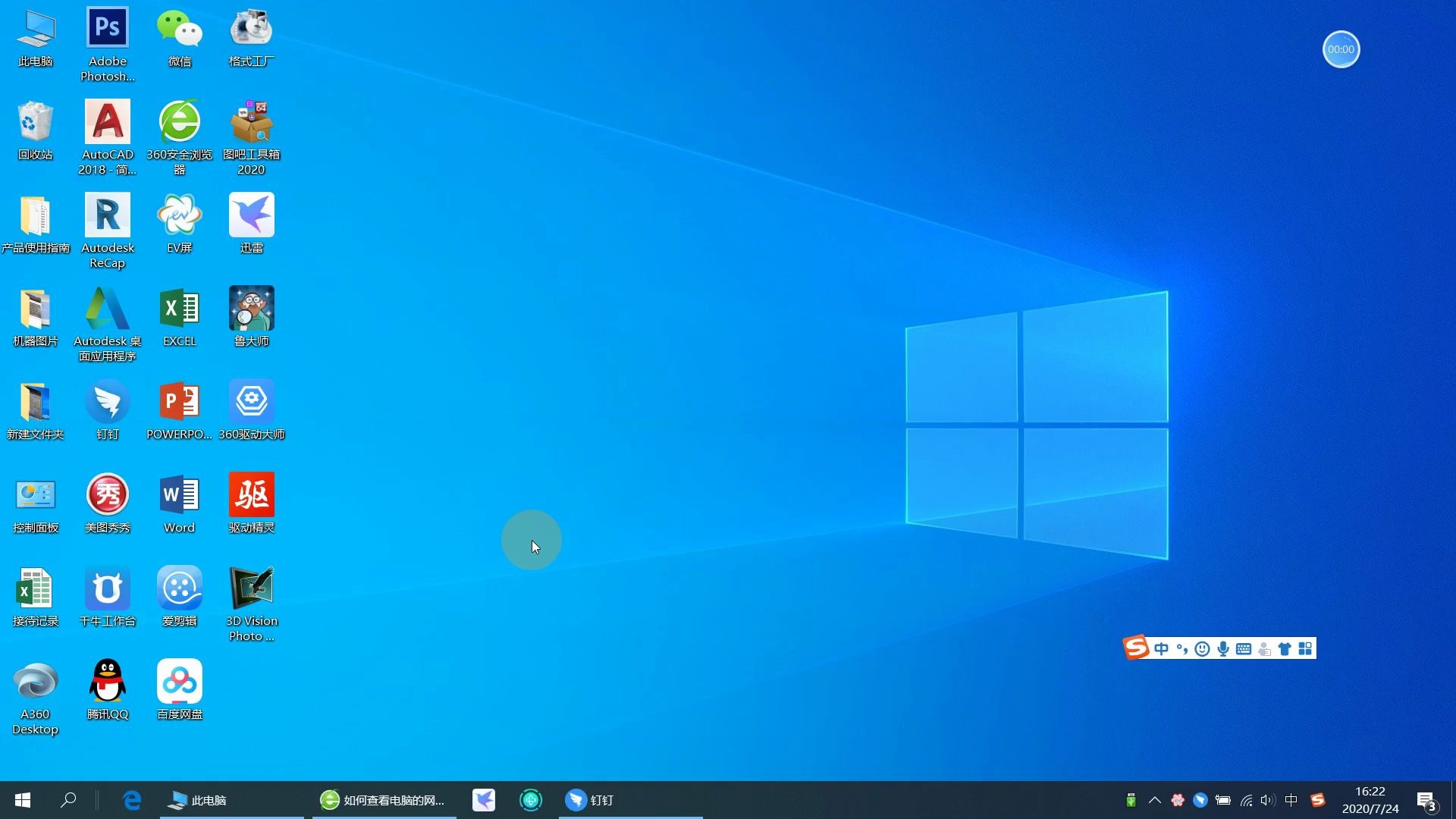The width and height of the screenshot is (1456, 819).
Task: Click the floating 00:00 timer circle
Action: tap(1341, 49)
